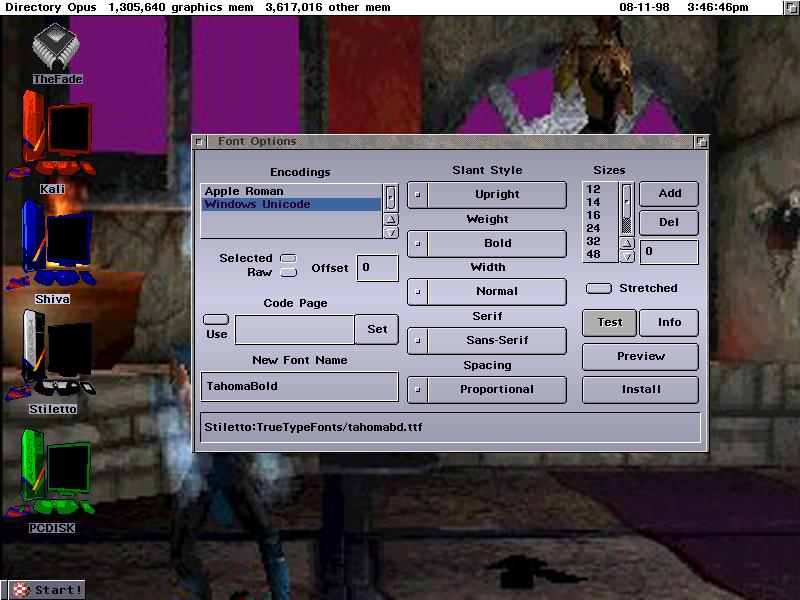Toggle the Raw checkbox
This screenshot has height=600, width=800.
coord(288,272)
